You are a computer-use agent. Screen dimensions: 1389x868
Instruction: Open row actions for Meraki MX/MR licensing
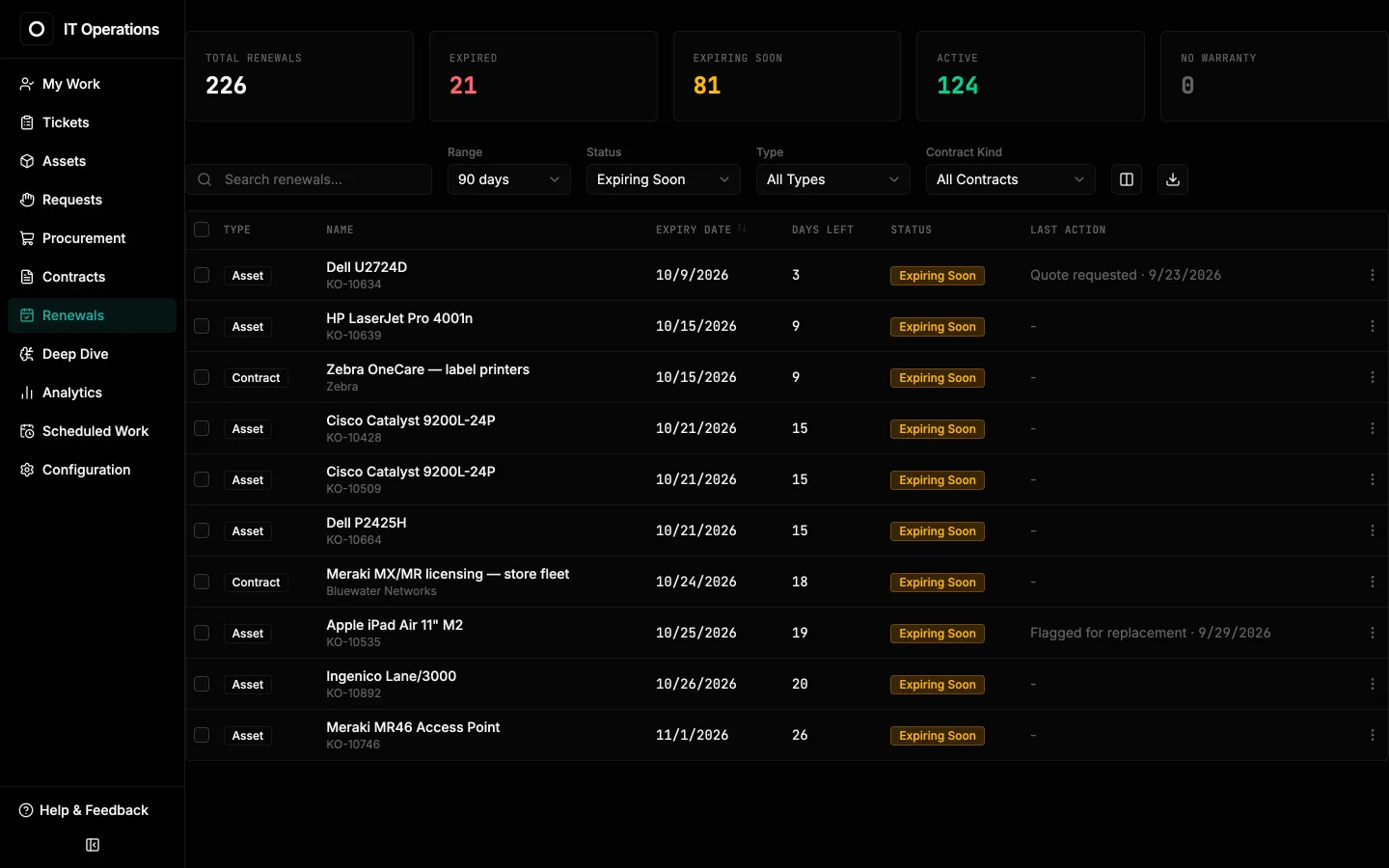[1373, 582]
